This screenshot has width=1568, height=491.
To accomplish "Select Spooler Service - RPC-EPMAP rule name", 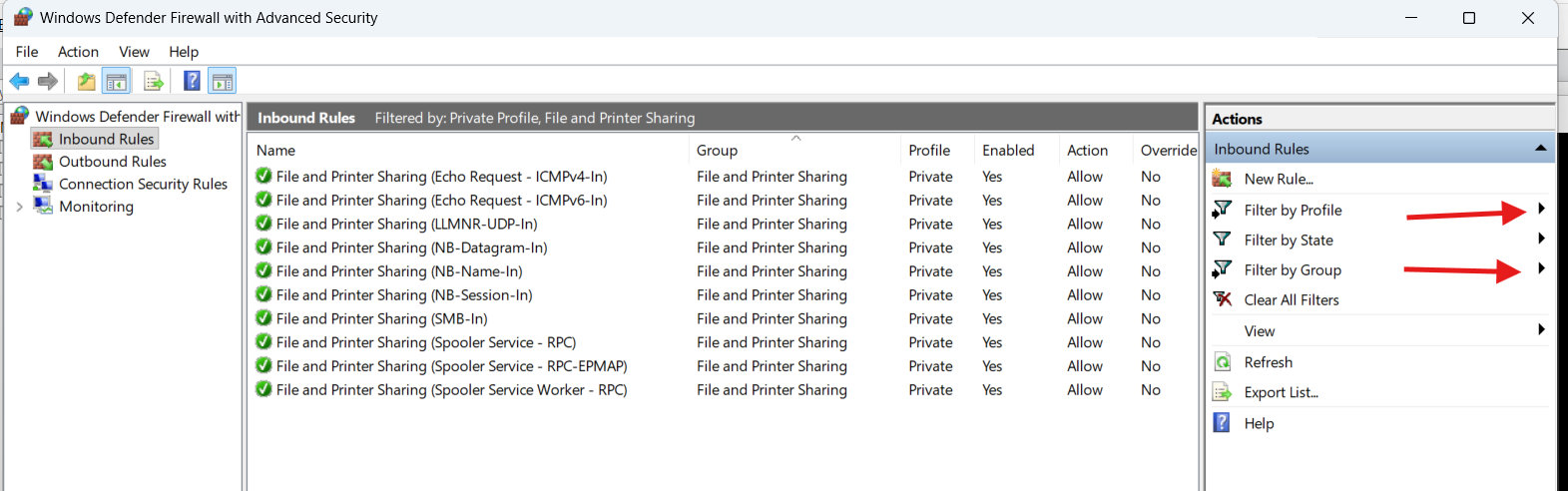I will coord(451,366).
